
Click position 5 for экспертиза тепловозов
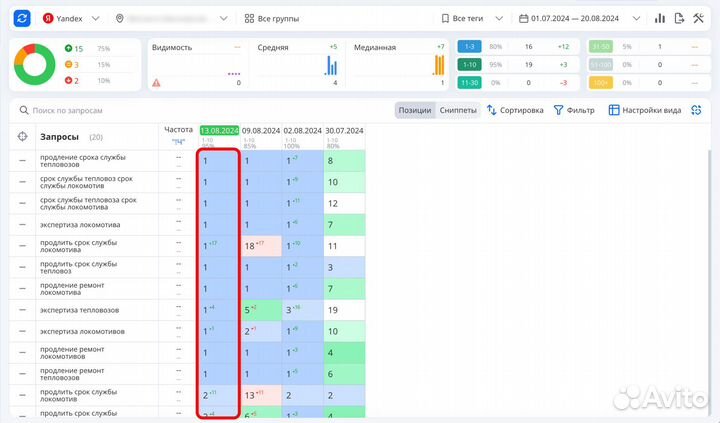tap(261, 310)
